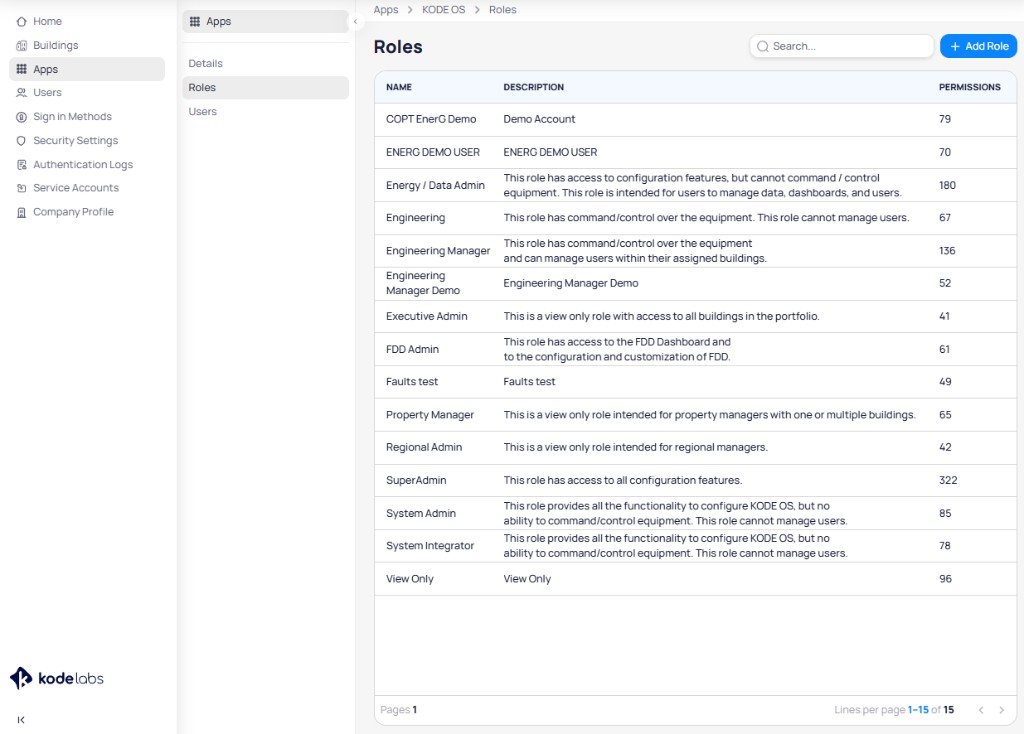Collapse the secondary Apps panel chevron
1024x734 pixels.
coord(355,22)
